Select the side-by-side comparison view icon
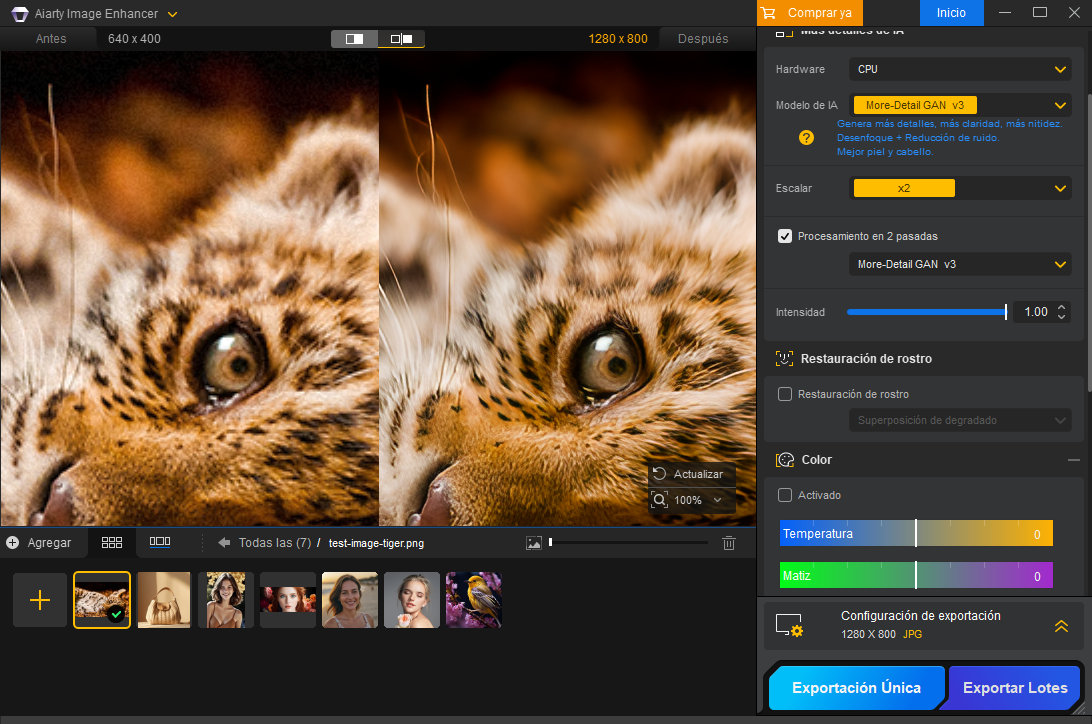This screenshot has height=724, width=1092. point(401,39)
